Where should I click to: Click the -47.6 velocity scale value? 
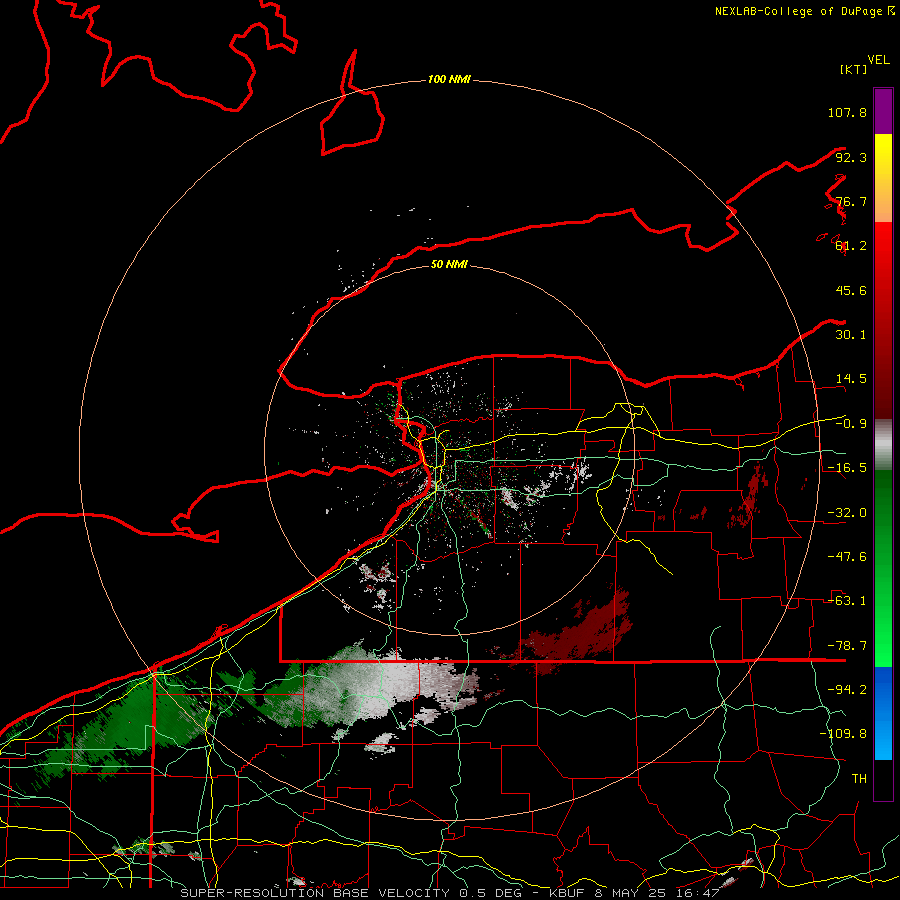[847, 557]
